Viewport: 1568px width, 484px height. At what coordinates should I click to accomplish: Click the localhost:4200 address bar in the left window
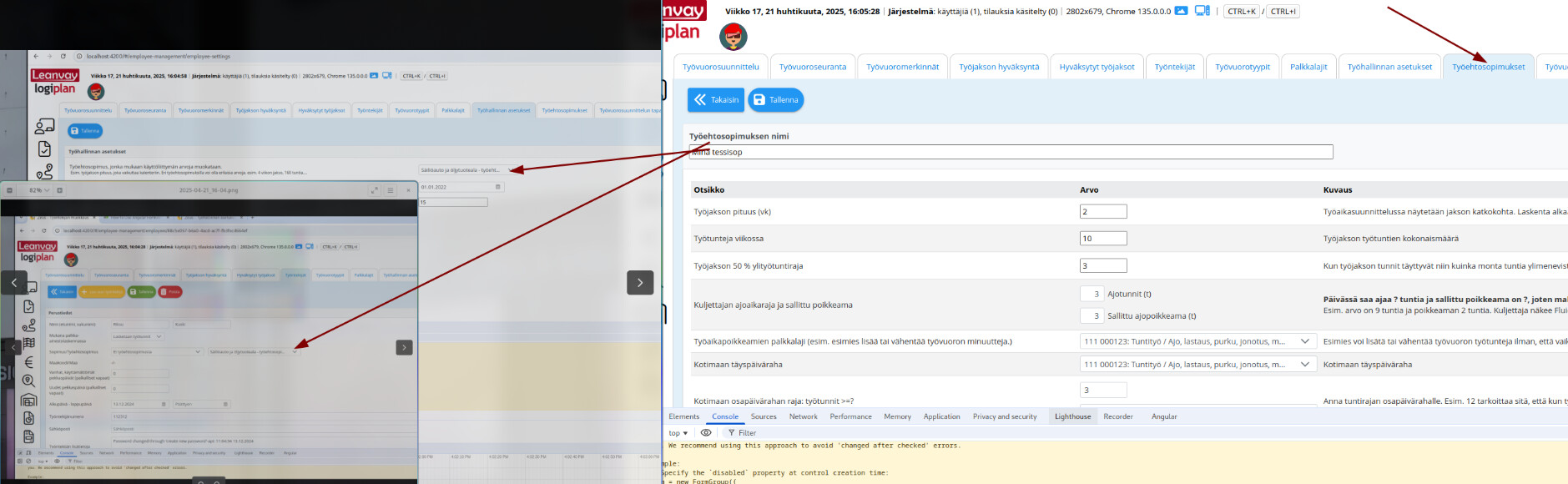[159, 56]
